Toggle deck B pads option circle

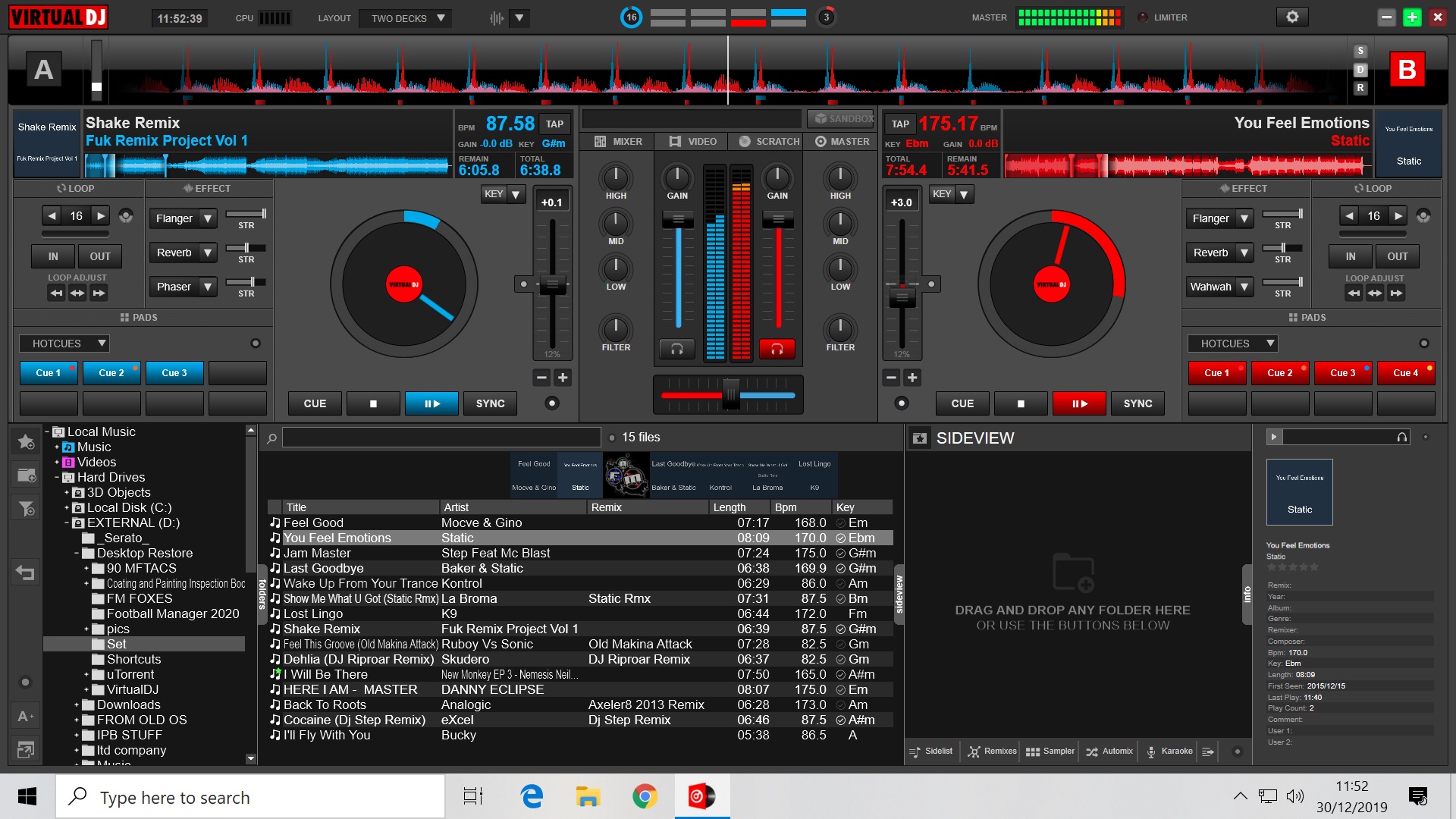coord(1424,344)
